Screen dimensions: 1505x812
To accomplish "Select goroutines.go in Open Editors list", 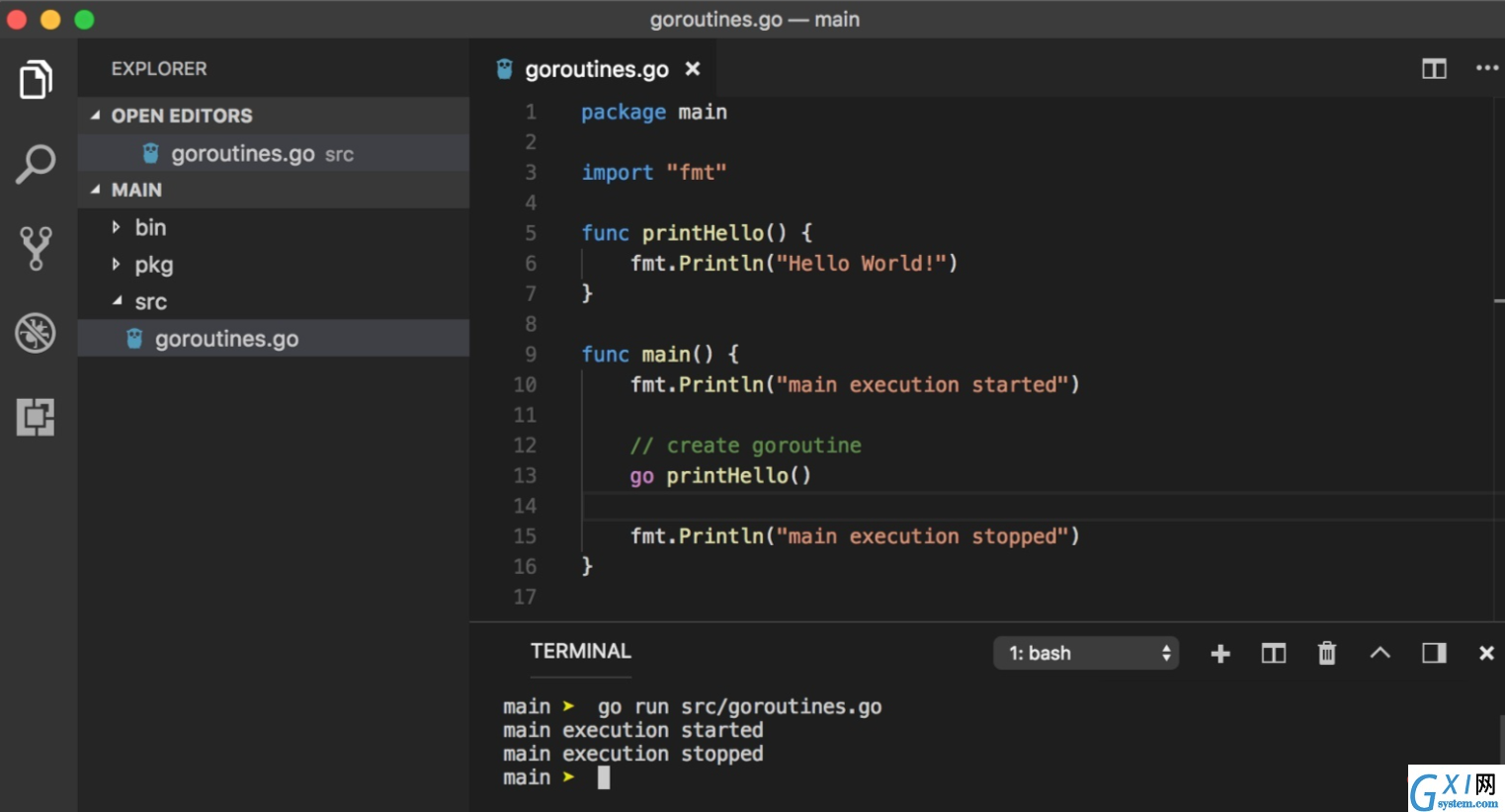I will tap(274, 153).
